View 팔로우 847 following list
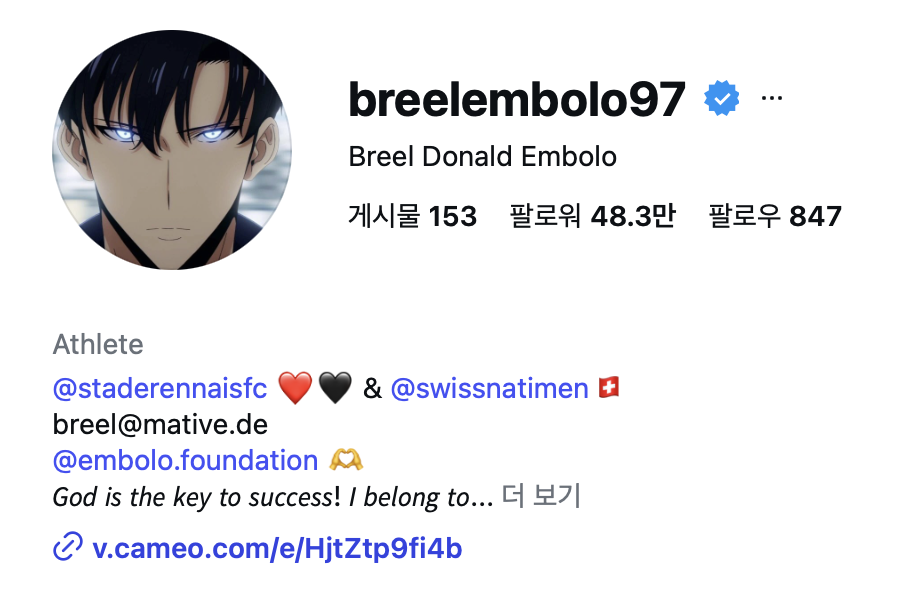The height and width of the screenshot is (602, 908). tap(775, 216)
